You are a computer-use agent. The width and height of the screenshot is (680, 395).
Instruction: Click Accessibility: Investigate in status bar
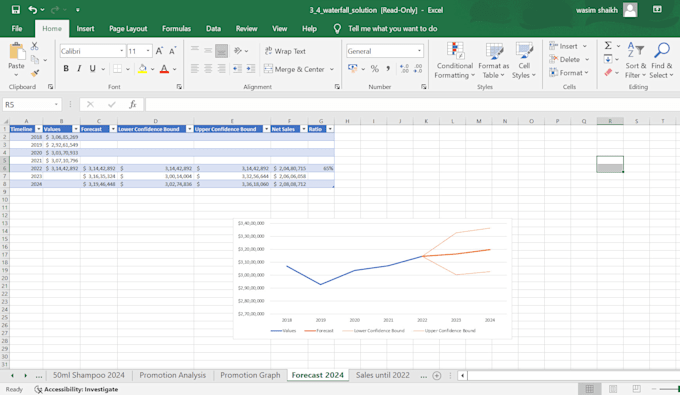pyautogui.click(x=76, y=389)
